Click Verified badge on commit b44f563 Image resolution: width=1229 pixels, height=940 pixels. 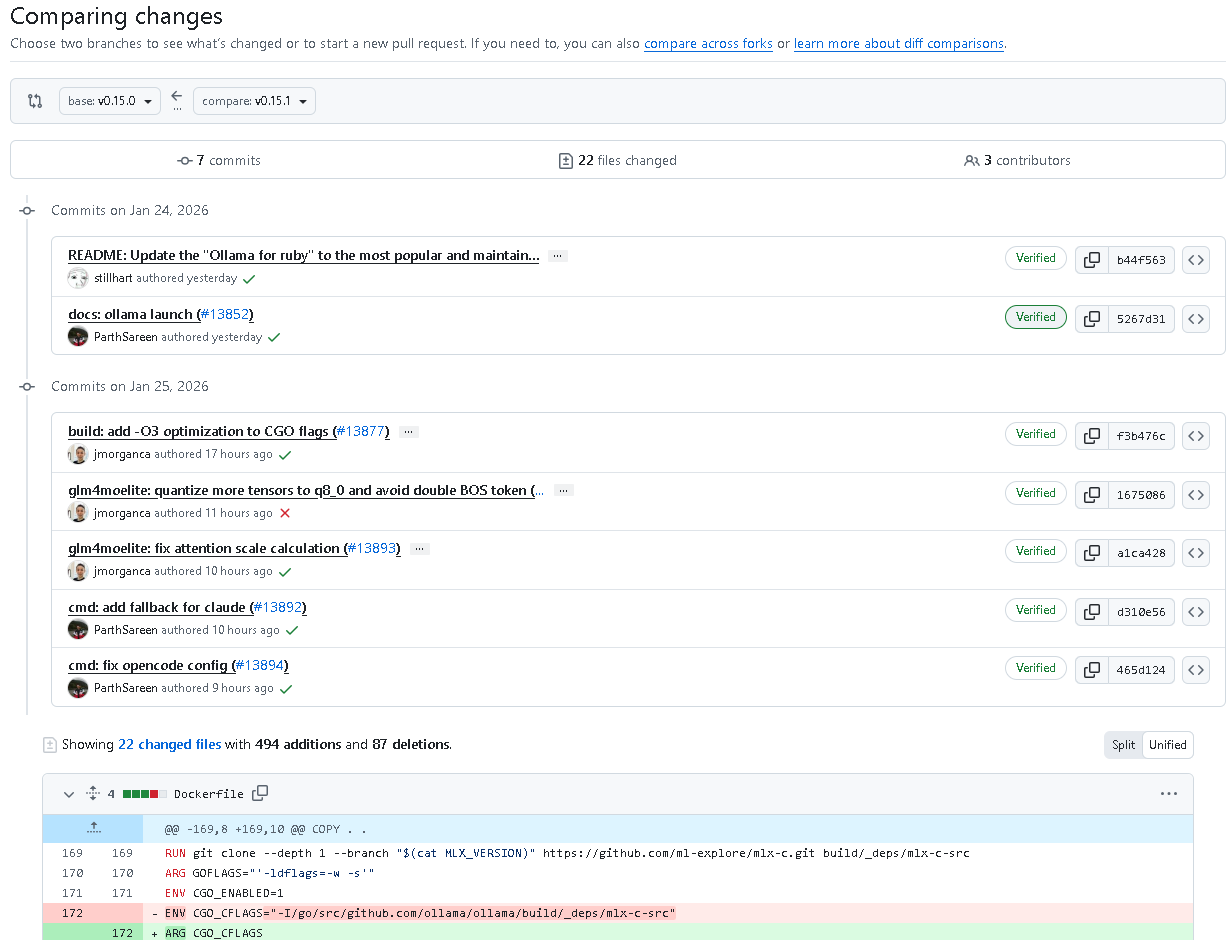point(1036,258)
